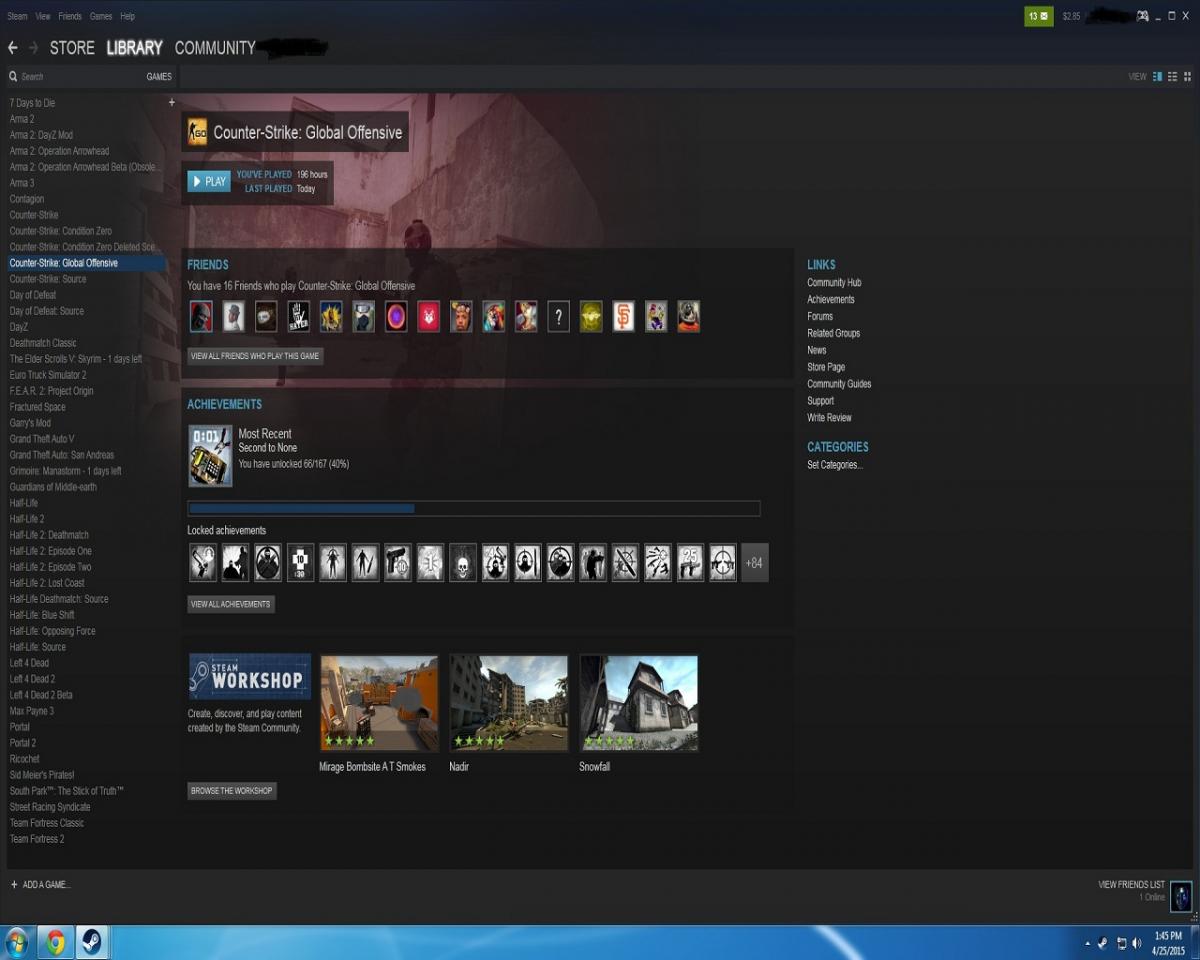
Task: Click VIEW ALL FRIENDS WHO PLAY THIS GAME
Action: point(255,356)
